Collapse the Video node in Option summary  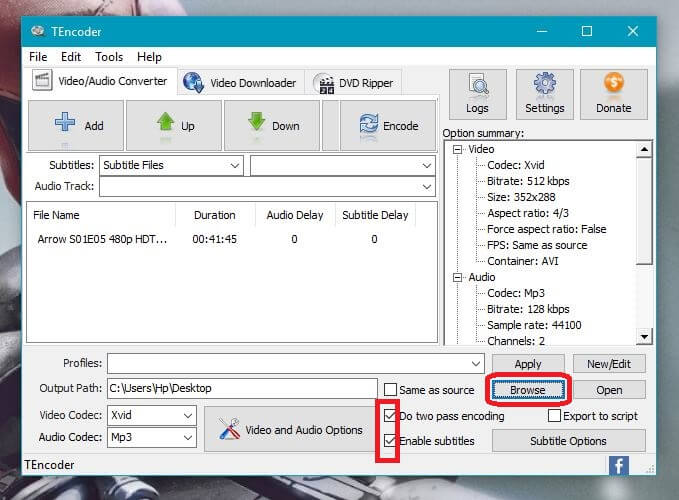(457, 149)
